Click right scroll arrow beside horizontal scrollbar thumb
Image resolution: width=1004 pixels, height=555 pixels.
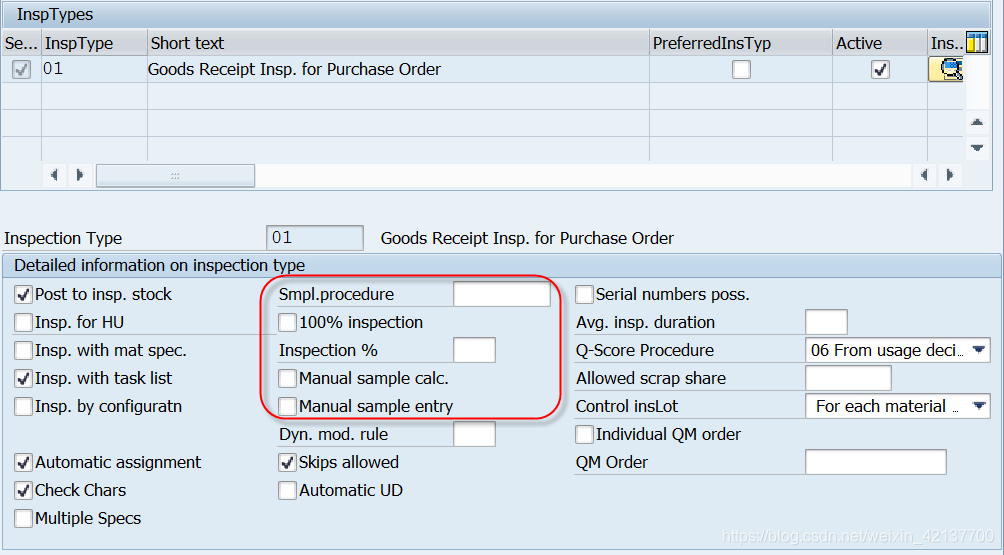coord(79,175)
